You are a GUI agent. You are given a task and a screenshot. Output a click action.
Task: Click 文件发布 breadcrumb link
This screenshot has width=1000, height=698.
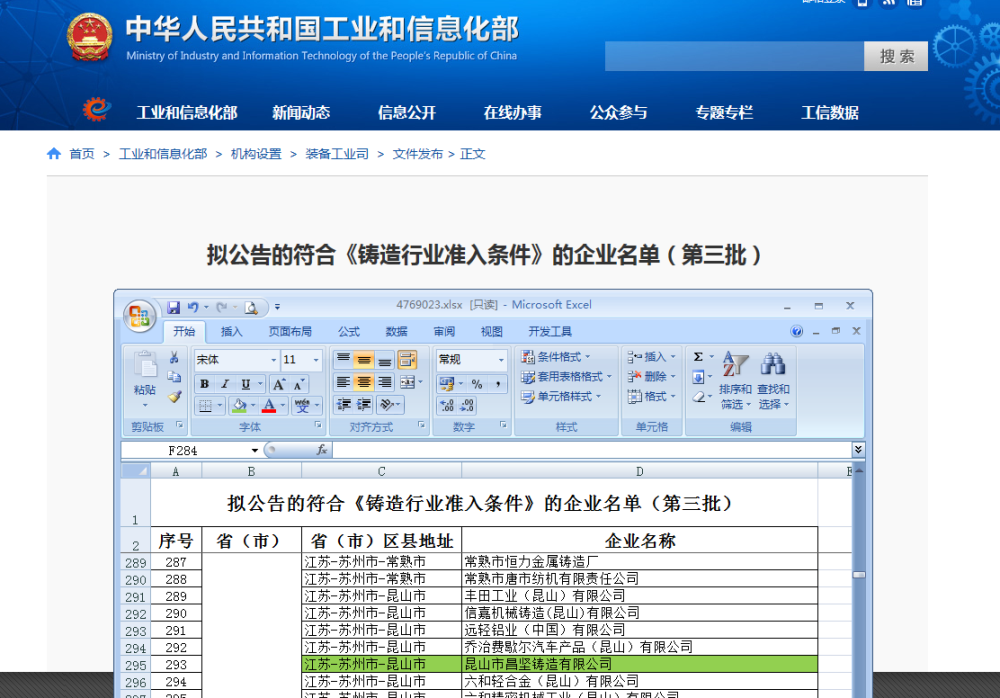pos(418,154)
